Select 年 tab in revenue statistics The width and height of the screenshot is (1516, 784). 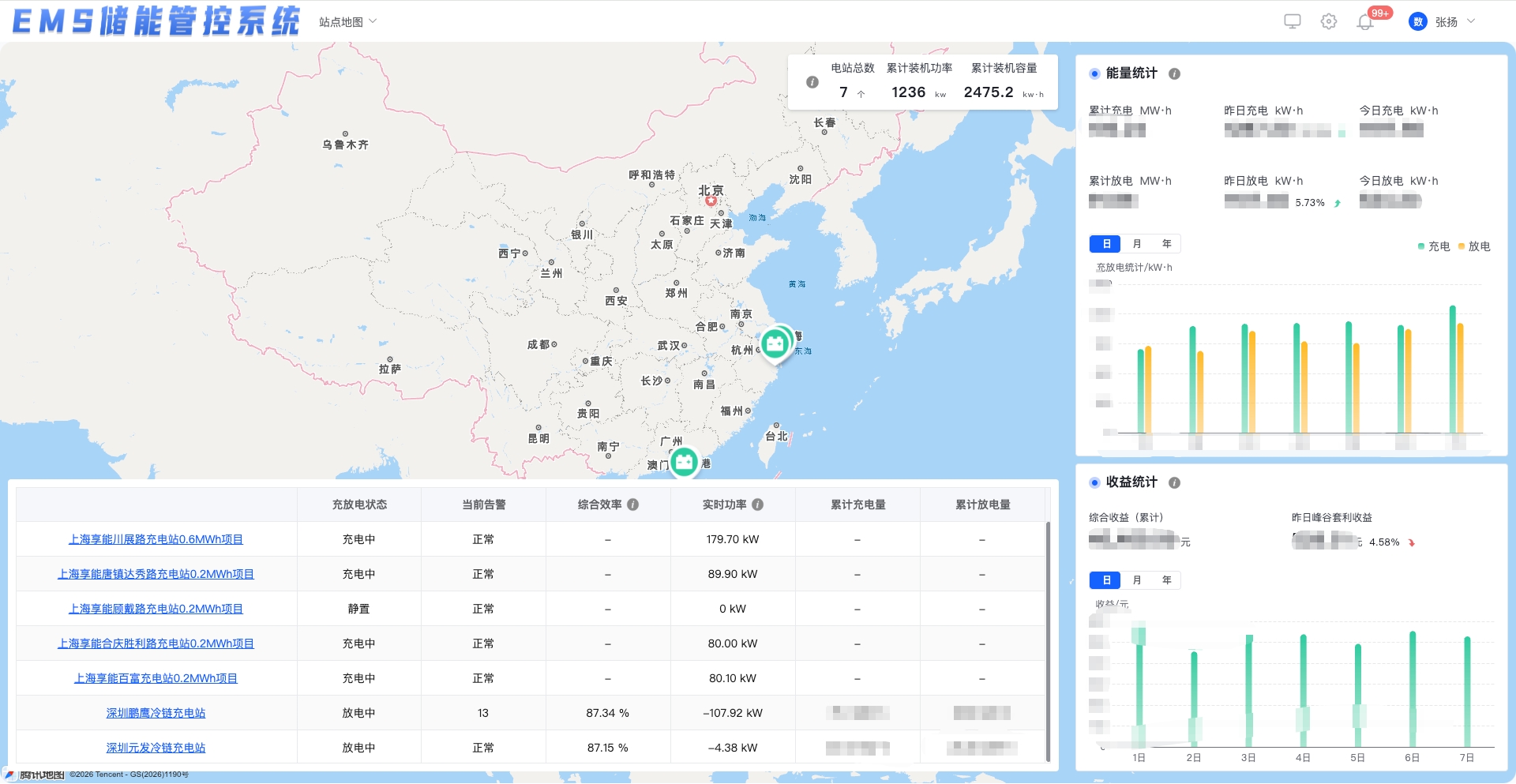click(x=1166, y=580)
